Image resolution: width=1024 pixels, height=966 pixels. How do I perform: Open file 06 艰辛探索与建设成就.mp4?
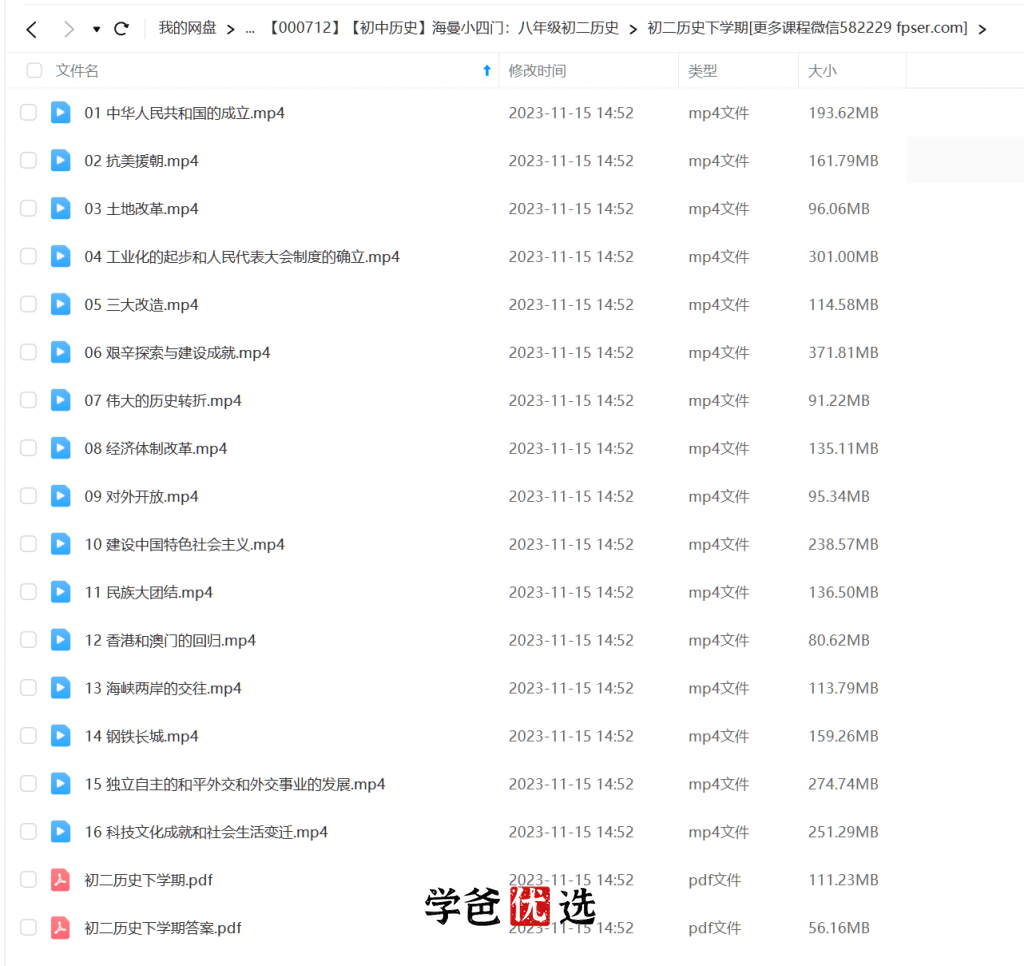click(x=177, y=353)
